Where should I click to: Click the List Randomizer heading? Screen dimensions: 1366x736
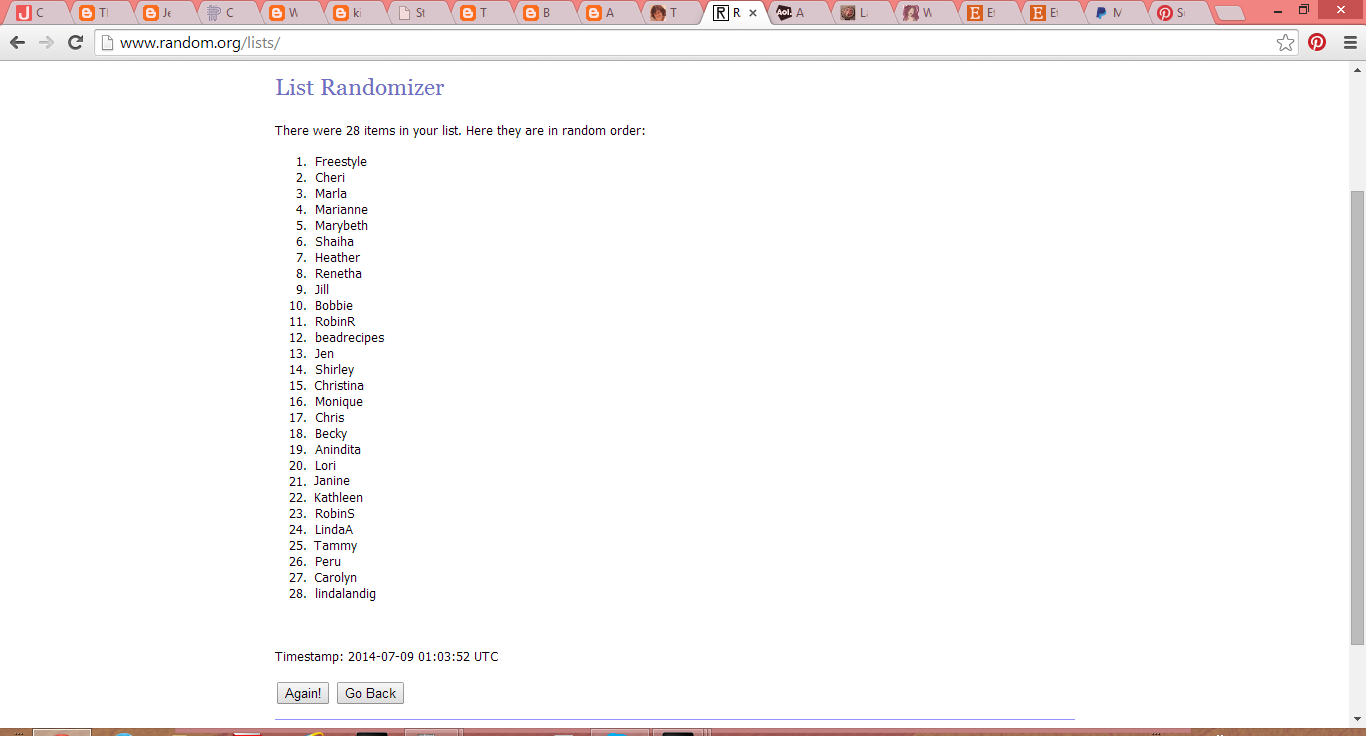tap(360, 87)
